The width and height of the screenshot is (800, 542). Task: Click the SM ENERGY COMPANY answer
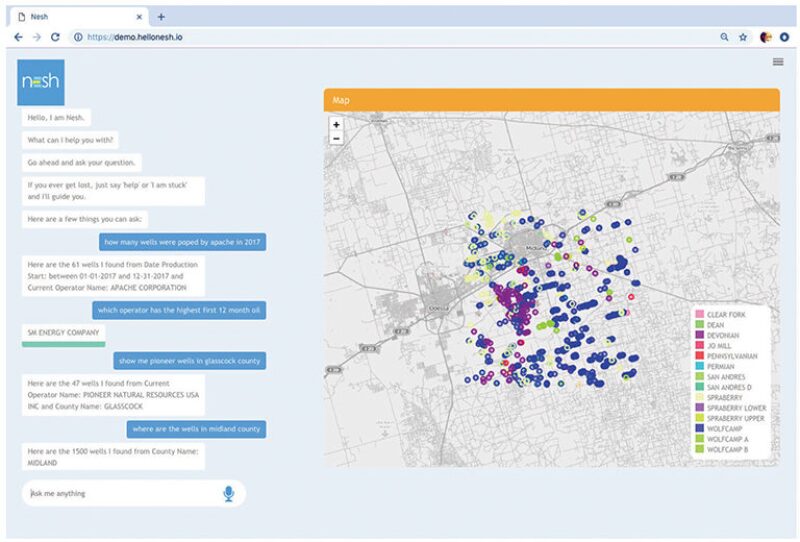coord(62,331)
